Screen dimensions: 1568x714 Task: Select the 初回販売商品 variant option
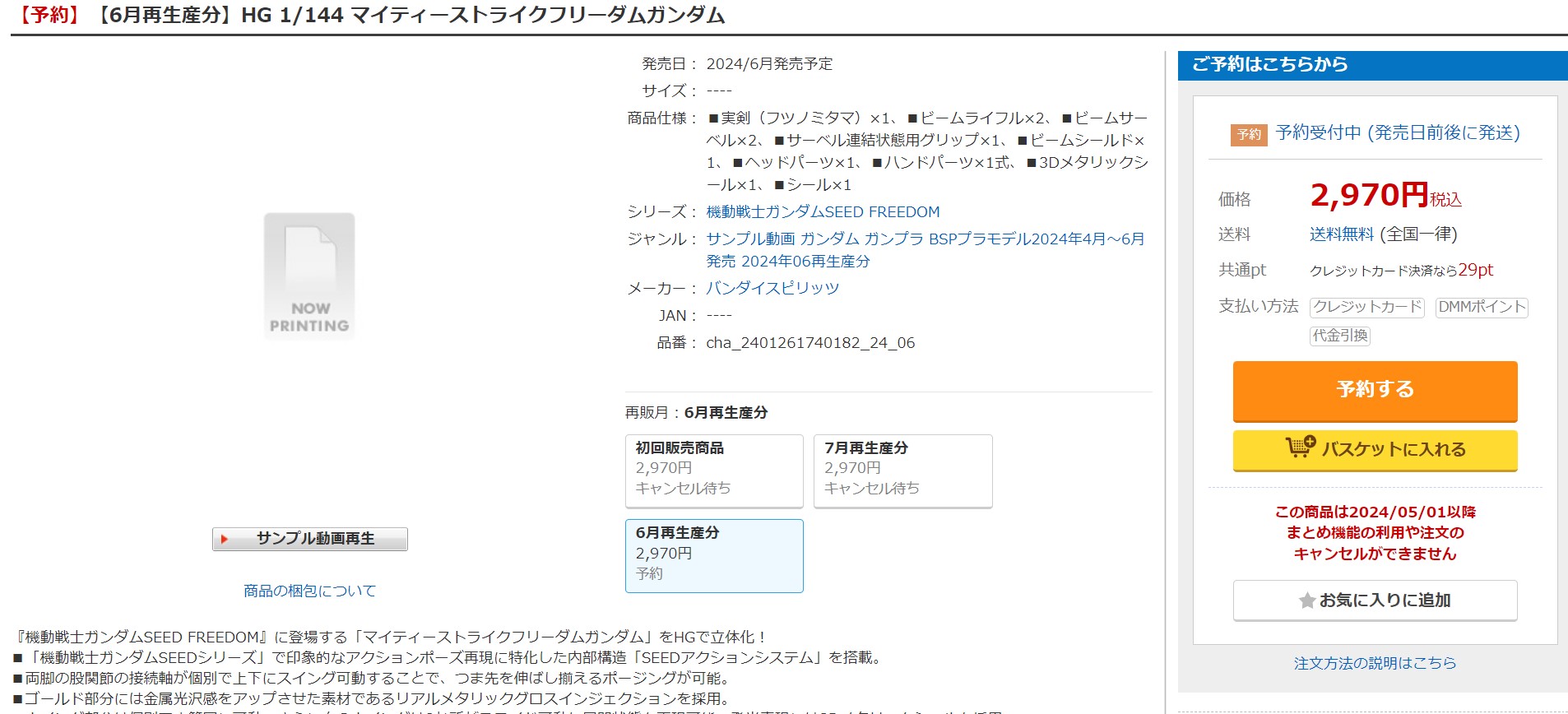714,471
